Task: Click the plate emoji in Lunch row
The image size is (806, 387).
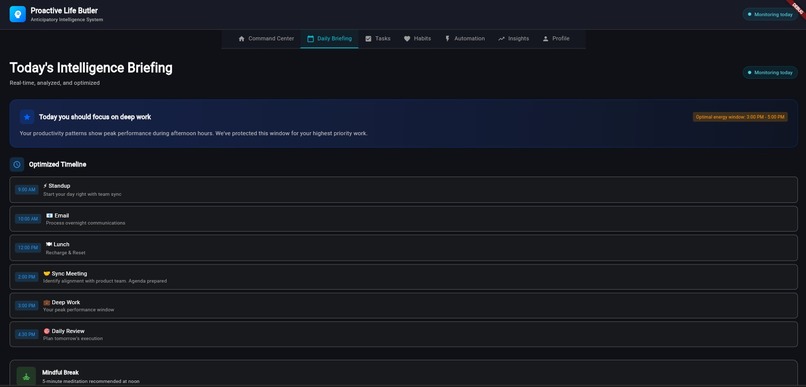Action: click(x=49, y=245)
